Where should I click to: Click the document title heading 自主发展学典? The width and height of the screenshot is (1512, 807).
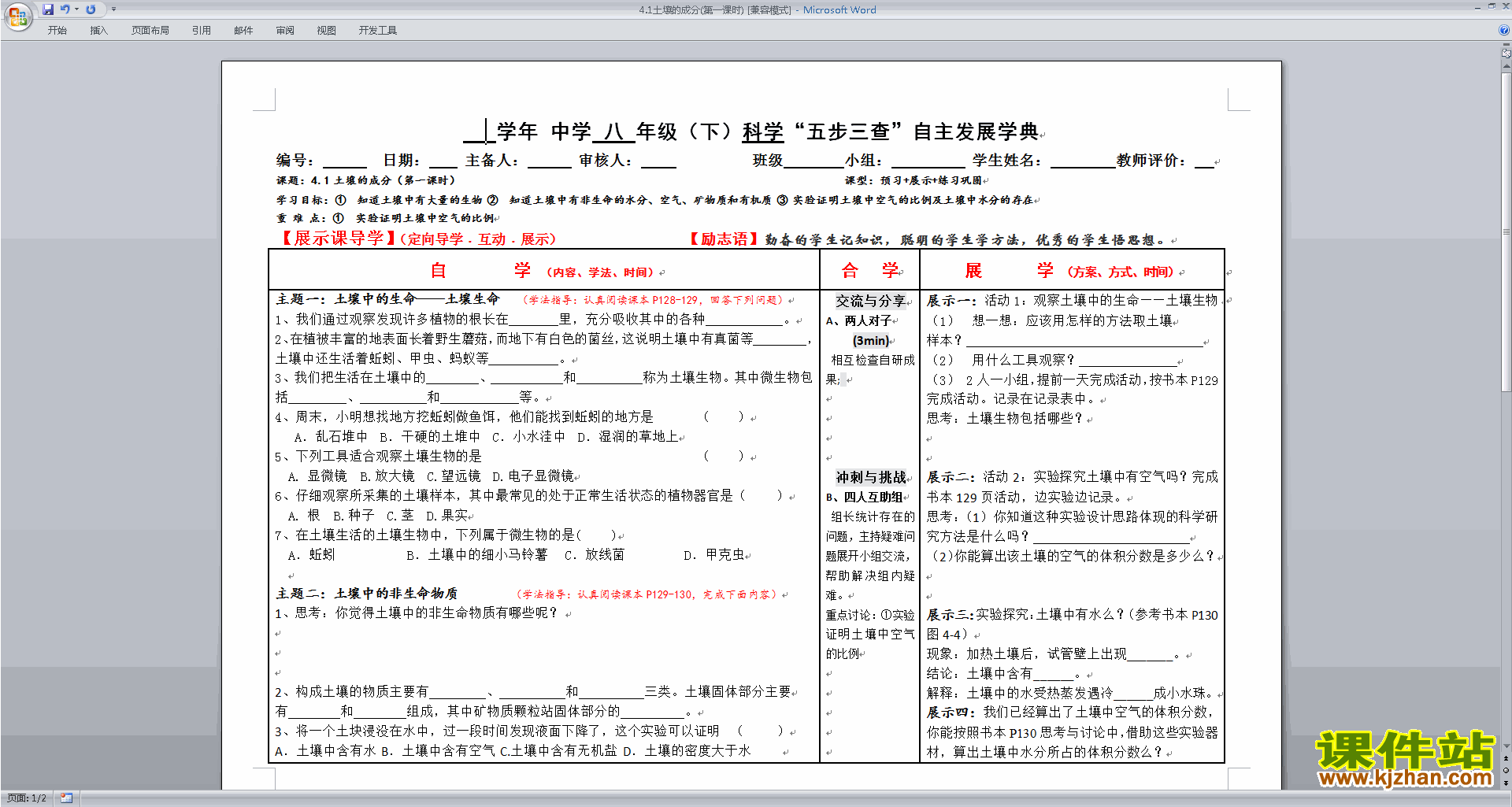(x=976, y=131)
